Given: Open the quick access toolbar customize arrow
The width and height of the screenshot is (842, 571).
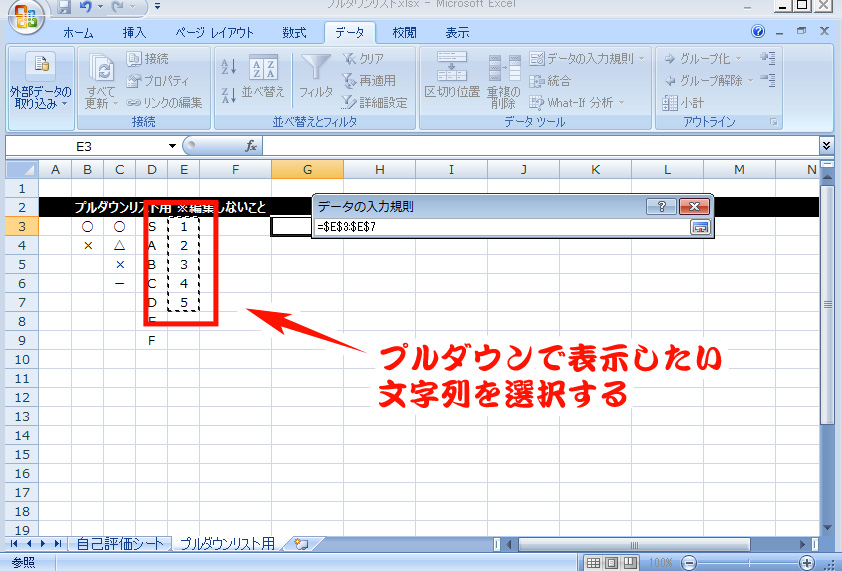Looking at the screenshot, I should [x=157, y=6].
